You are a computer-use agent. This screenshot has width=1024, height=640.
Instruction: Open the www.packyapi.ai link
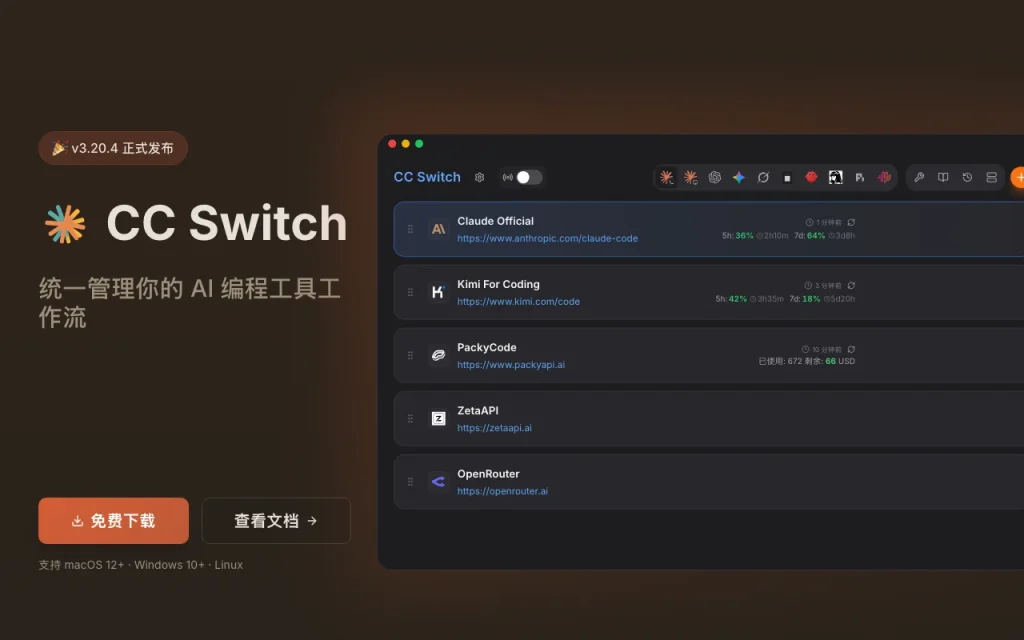pos(511,365)
